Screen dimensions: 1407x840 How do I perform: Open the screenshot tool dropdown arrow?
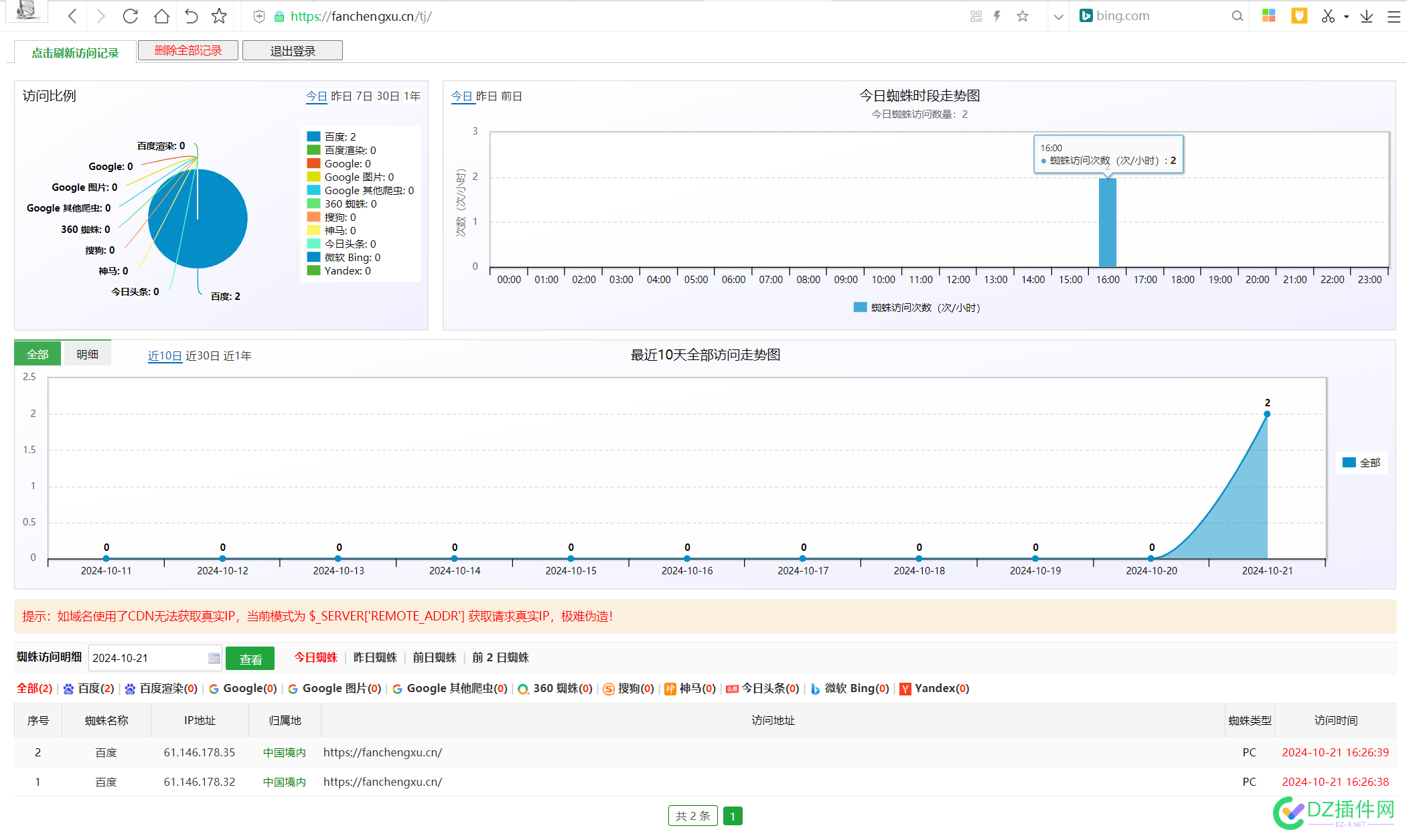coord(1346,17)
